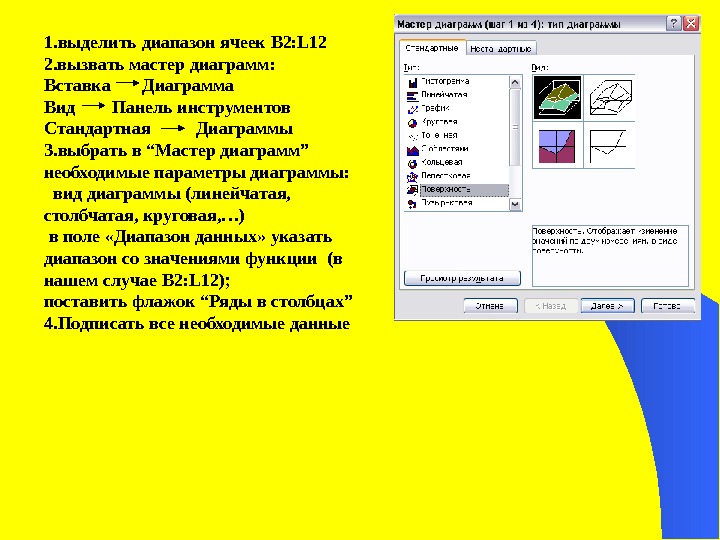Close the Мастер диаграмм dialog
This screenshot has height=540, width=720.
(691, 23)
